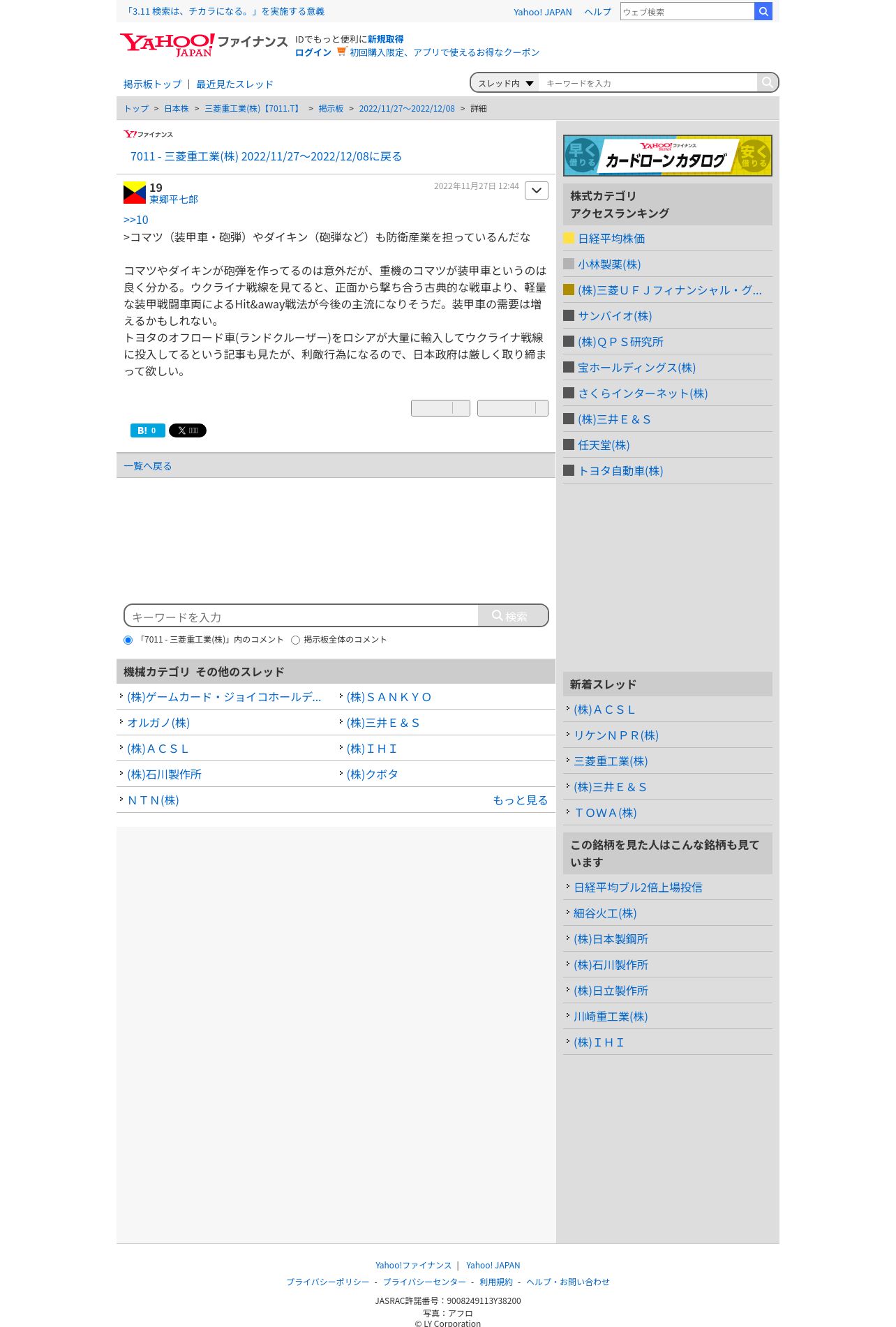Open 初回購入限定 coupon promotion link
The height and width of the screenshot is (1327, 896).
[445, 52]
